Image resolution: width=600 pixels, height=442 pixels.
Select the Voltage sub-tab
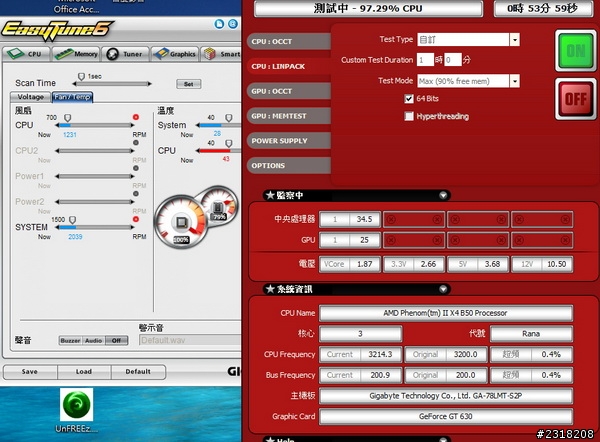click(x=31, y=97)
